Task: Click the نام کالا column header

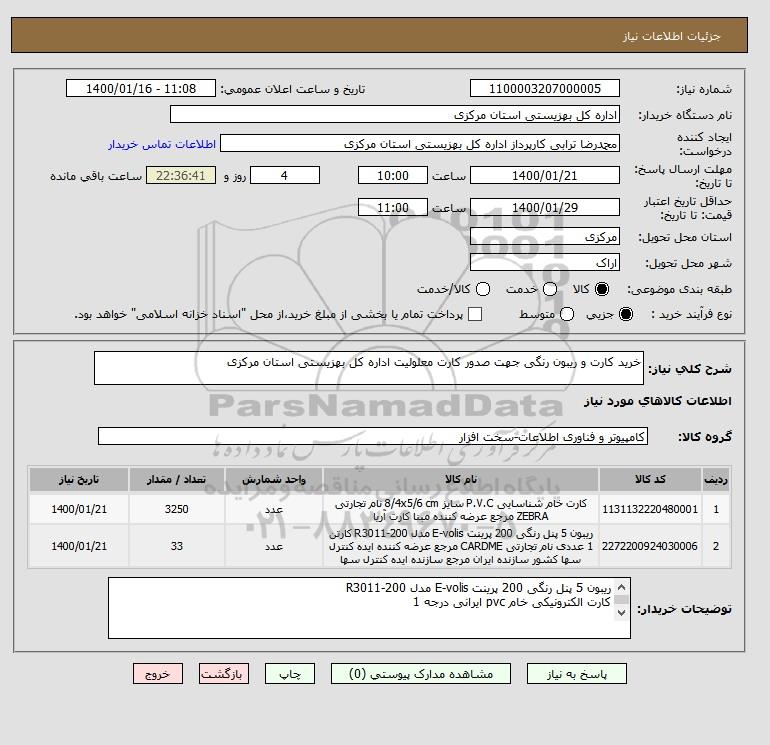Action: (x=461, y=480)
